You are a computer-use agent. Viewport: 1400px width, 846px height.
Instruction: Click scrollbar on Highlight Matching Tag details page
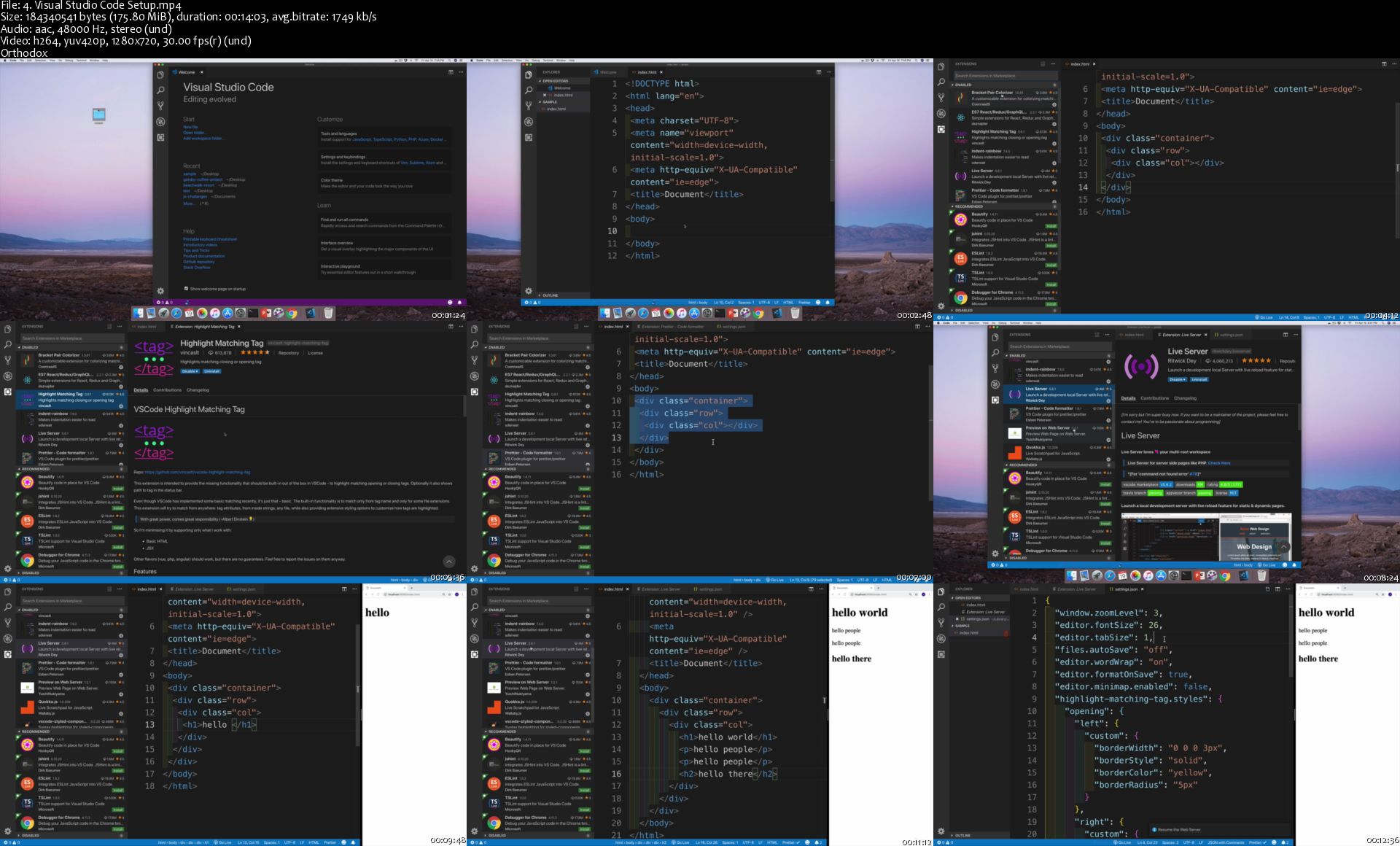pos(464,406)
